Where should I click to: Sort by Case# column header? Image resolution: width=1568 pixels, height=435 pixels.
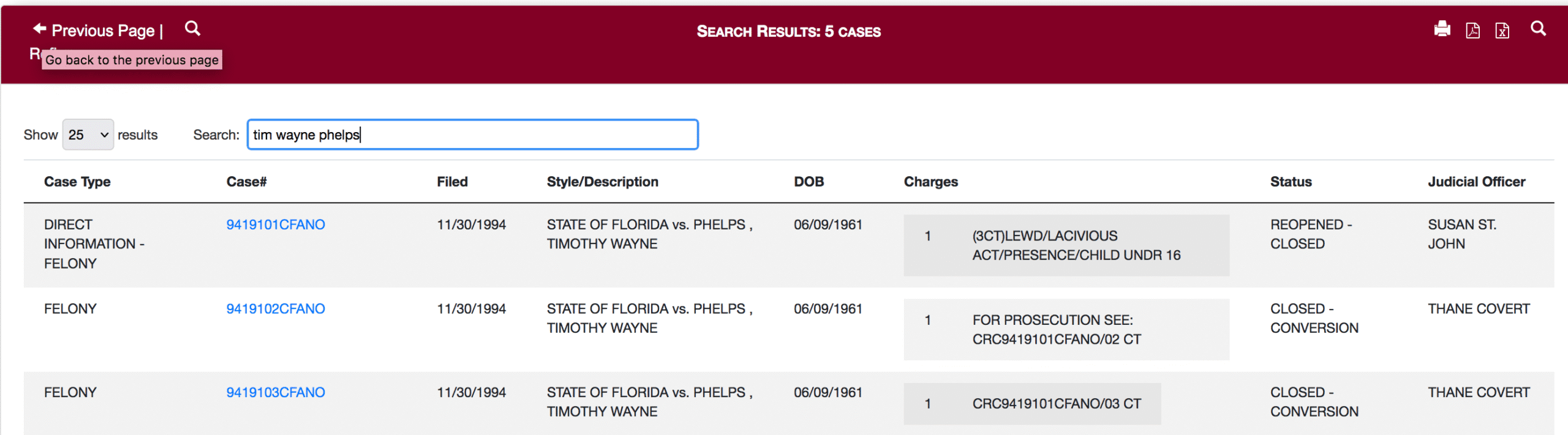(246, 182)
